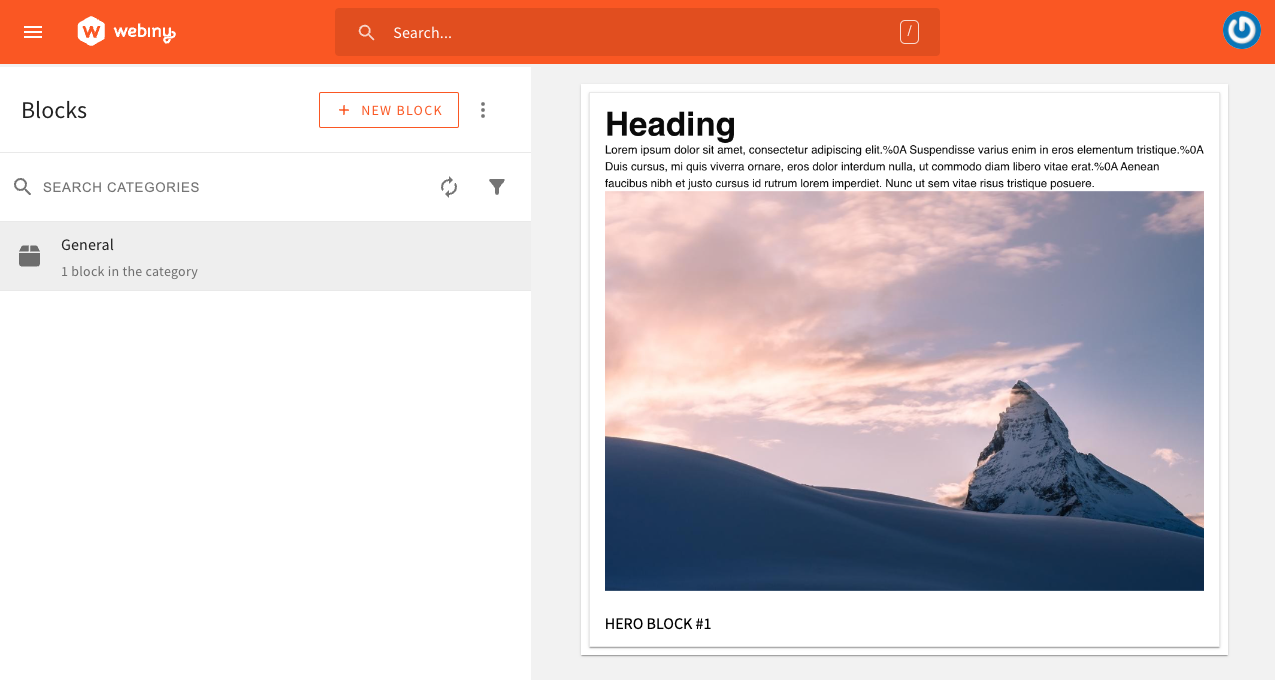
Task: Click the Heading text in the block preview
Action: tap(670, 124)
